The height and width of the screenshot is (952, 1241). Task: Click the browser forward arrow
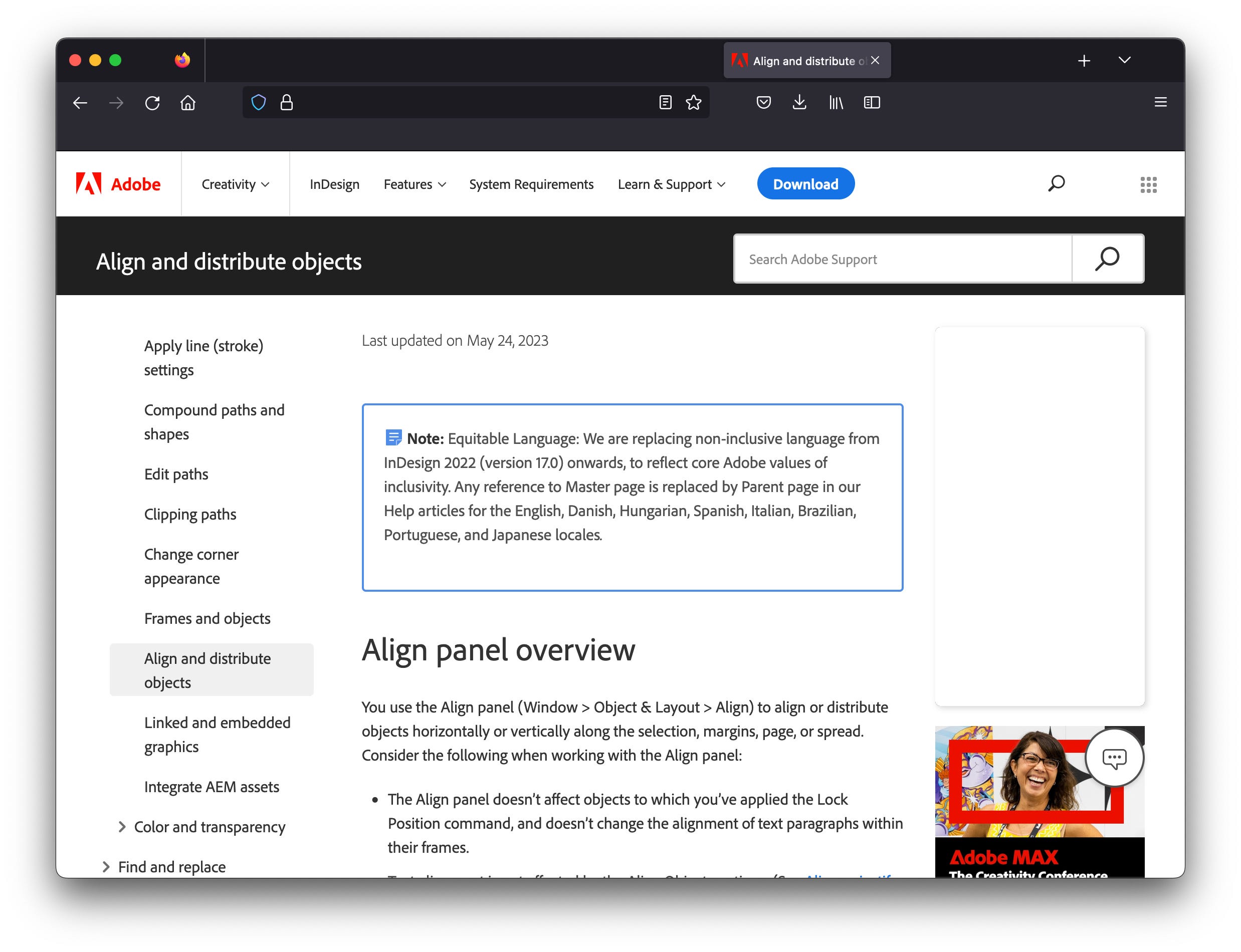tap(116, 103)
